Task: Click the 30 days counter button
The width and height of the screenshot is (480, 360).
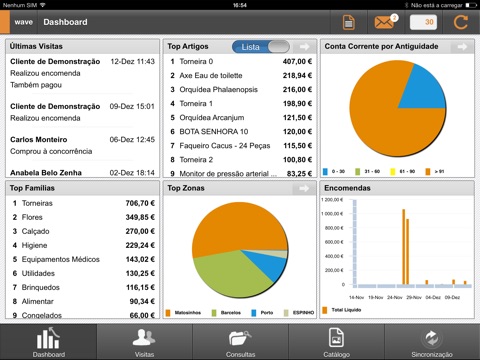Action: click(x=423, y=22)
